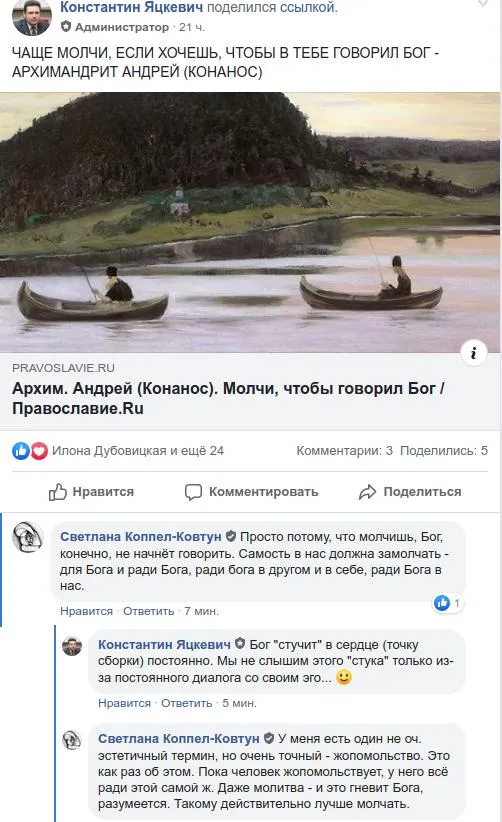Click Светлана Коппел-Ковтун's avatar on the first comment
The width and height of the screenshot is (502, 822).
pyautogui.click(x=27, y=537)
